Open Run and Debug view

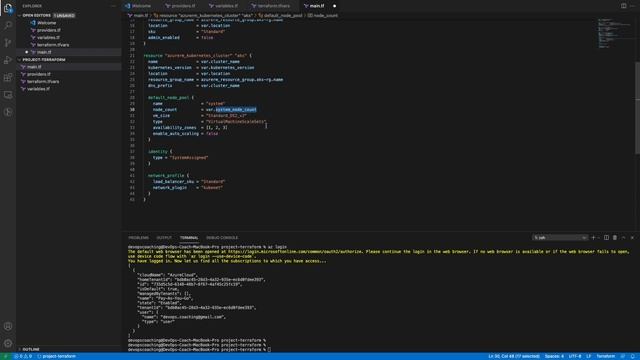8,60
